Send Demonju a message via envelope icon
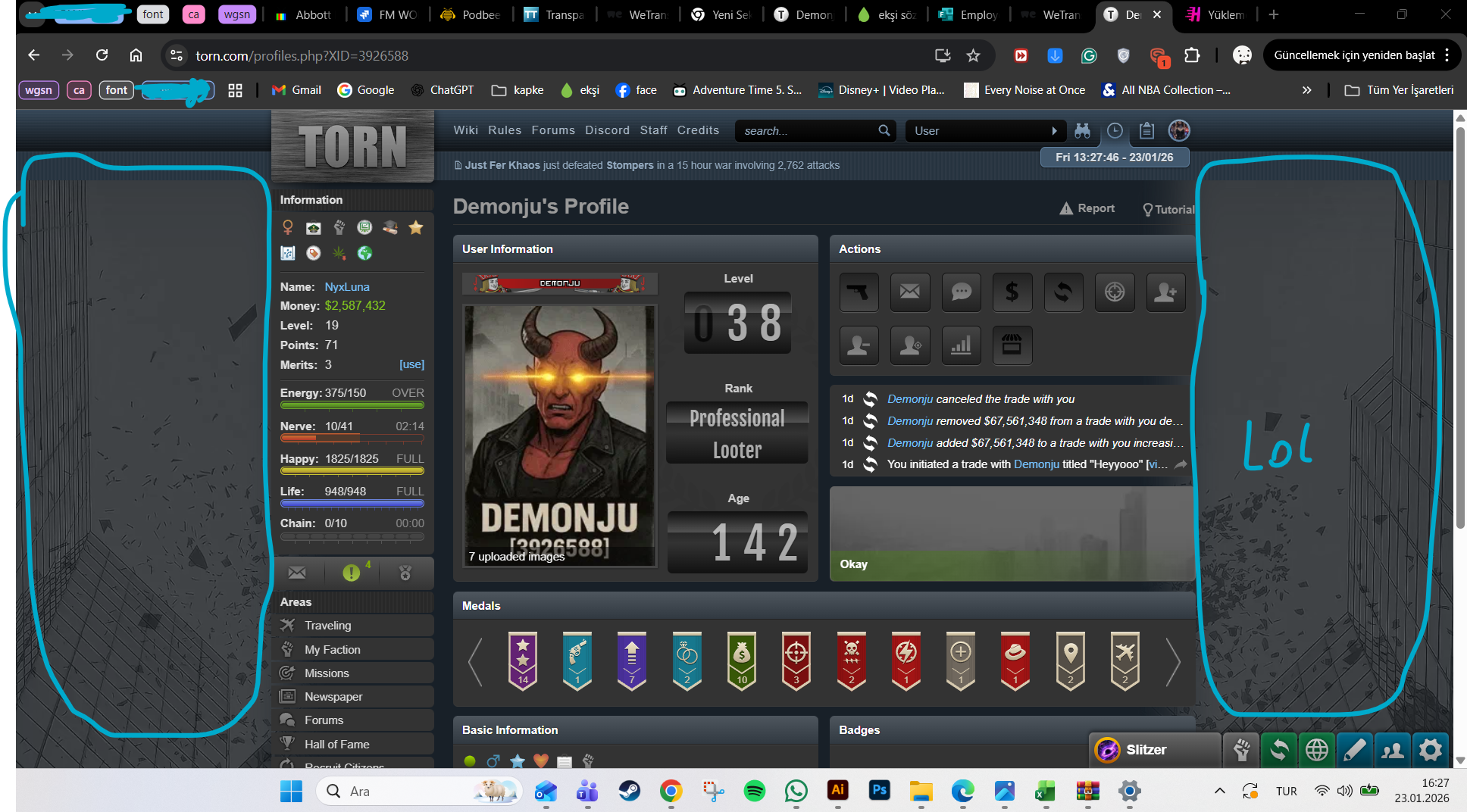The image size is (1467, 812). tap(910, 292)
